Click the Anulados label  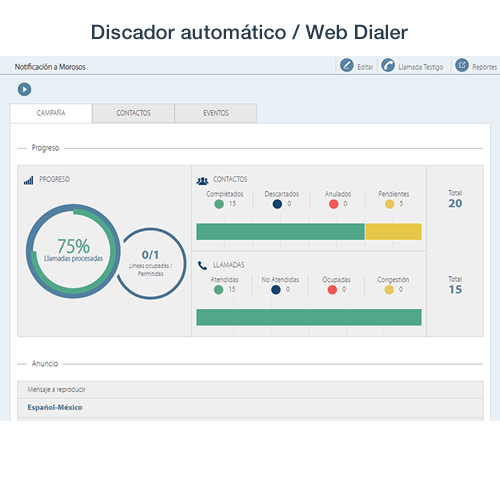click(x=338, y=194)
